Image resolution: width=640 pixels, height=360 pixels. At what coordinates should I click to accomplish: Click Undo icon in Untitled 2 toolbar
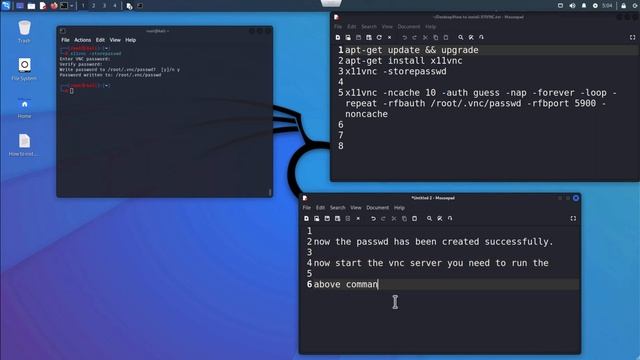click(373, 218)
